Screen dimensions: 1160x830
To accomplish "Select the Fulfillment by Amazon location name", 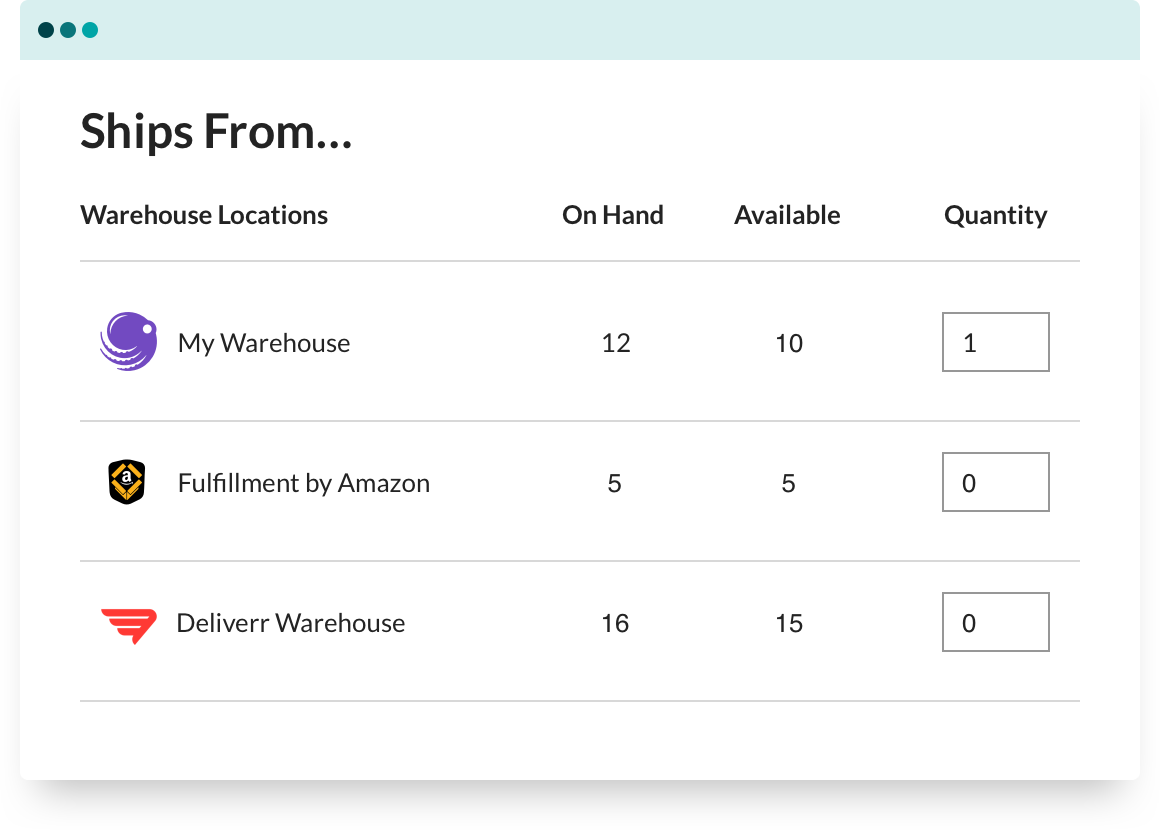I will [304, 483].
